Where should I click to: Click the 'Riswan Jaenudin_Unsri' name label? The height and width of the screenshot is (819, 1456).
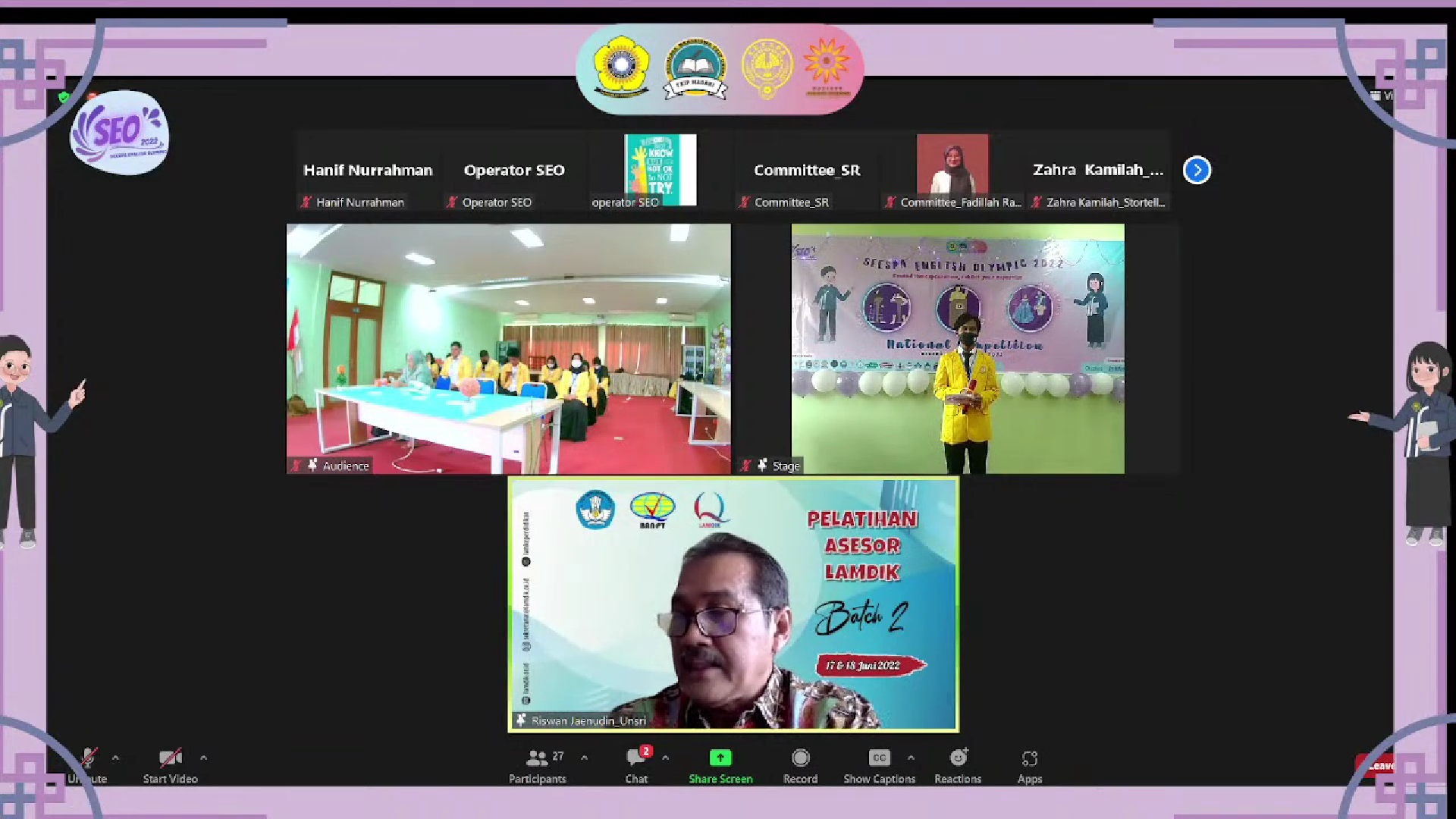pos(588,720)
